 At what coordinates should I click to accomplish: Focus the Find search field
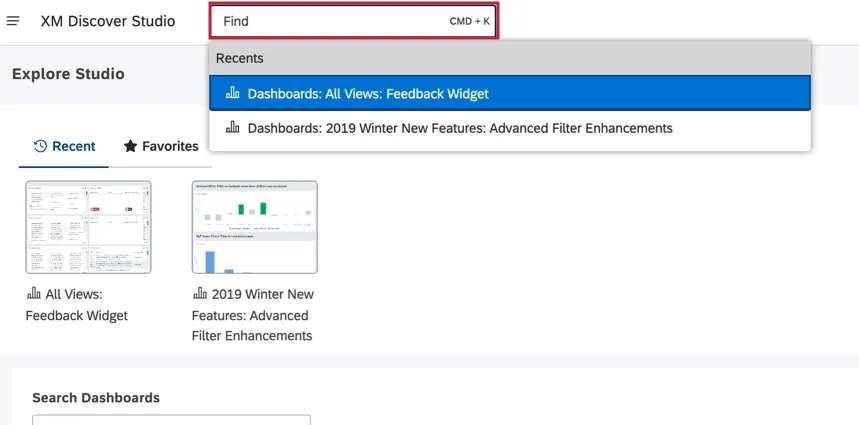(330, 21)
